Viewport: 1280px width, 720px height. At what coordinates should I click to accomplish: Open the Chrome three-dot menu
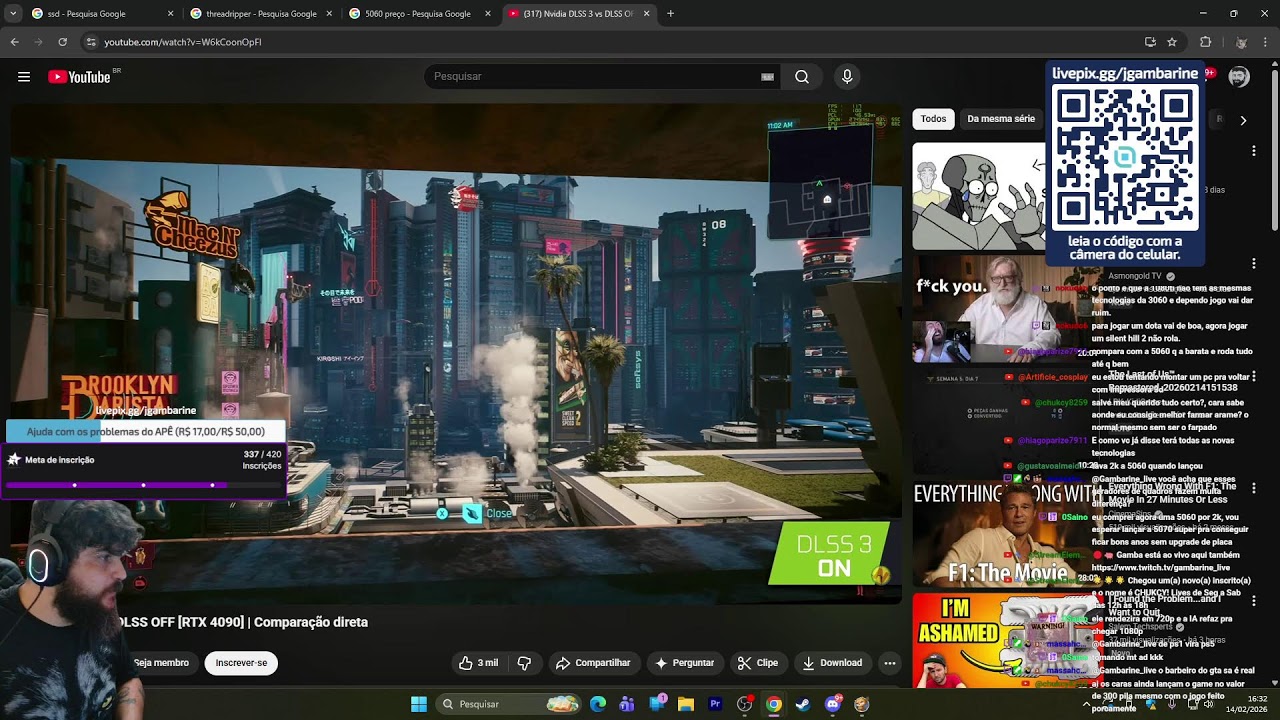click(x=1266, y=42)
